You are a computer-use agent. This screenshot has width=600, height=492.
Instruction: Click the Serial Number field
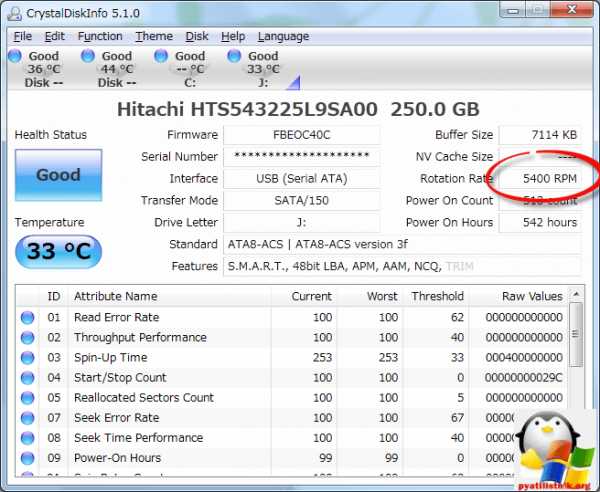pos(302,157)
